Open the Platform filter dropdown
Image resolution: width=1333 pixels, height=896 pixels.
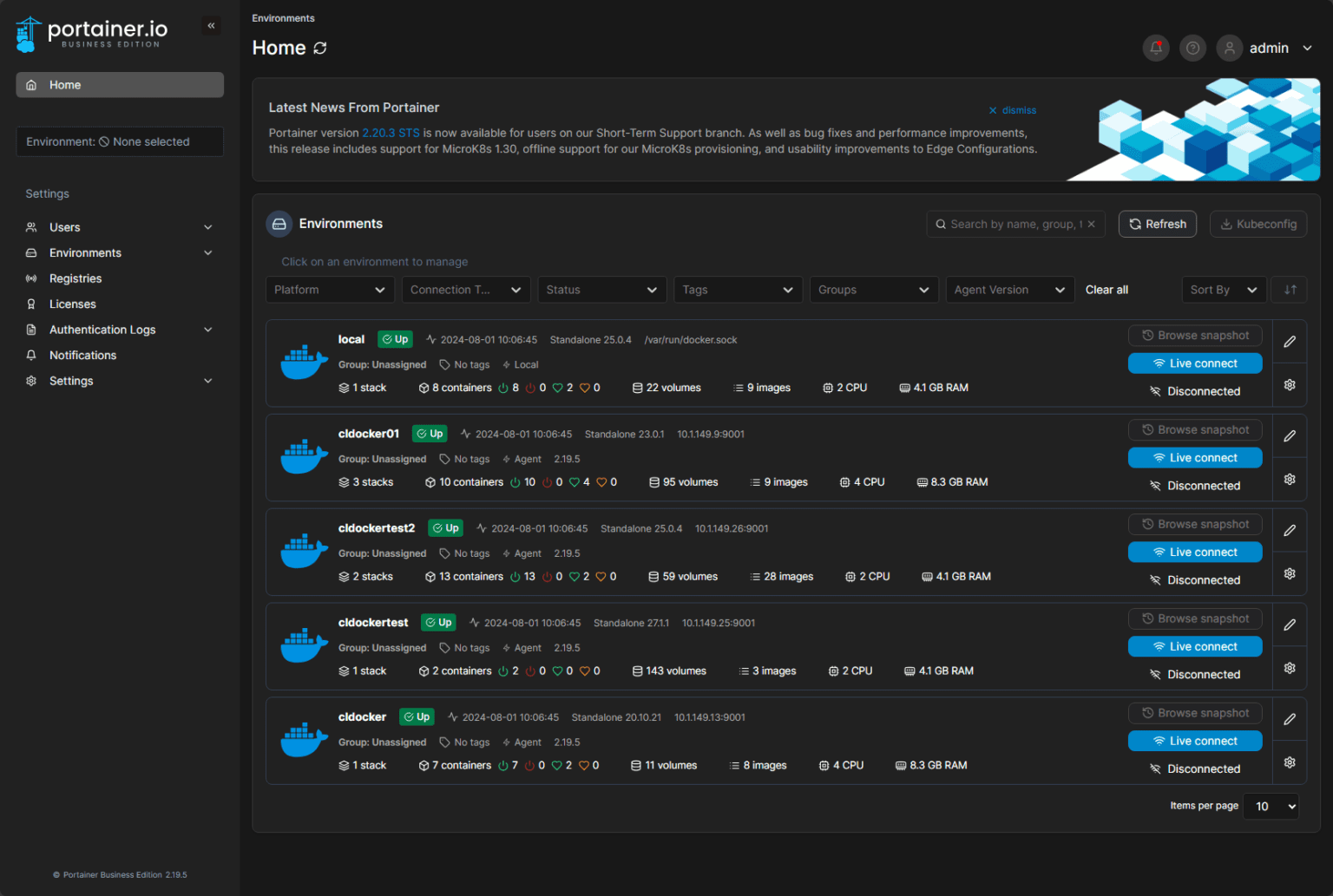330,289
